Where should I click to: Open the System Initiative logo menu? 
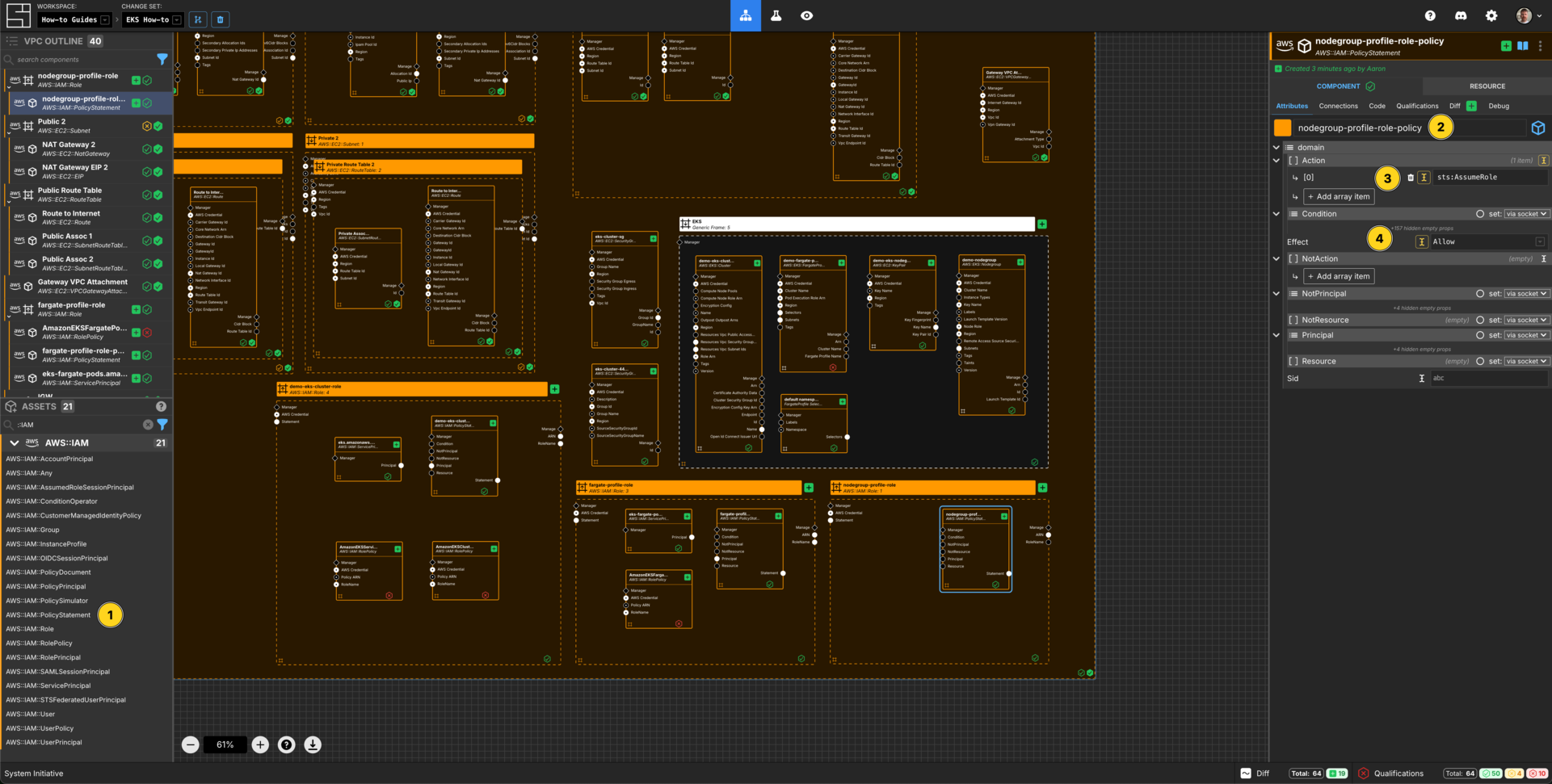18,15
